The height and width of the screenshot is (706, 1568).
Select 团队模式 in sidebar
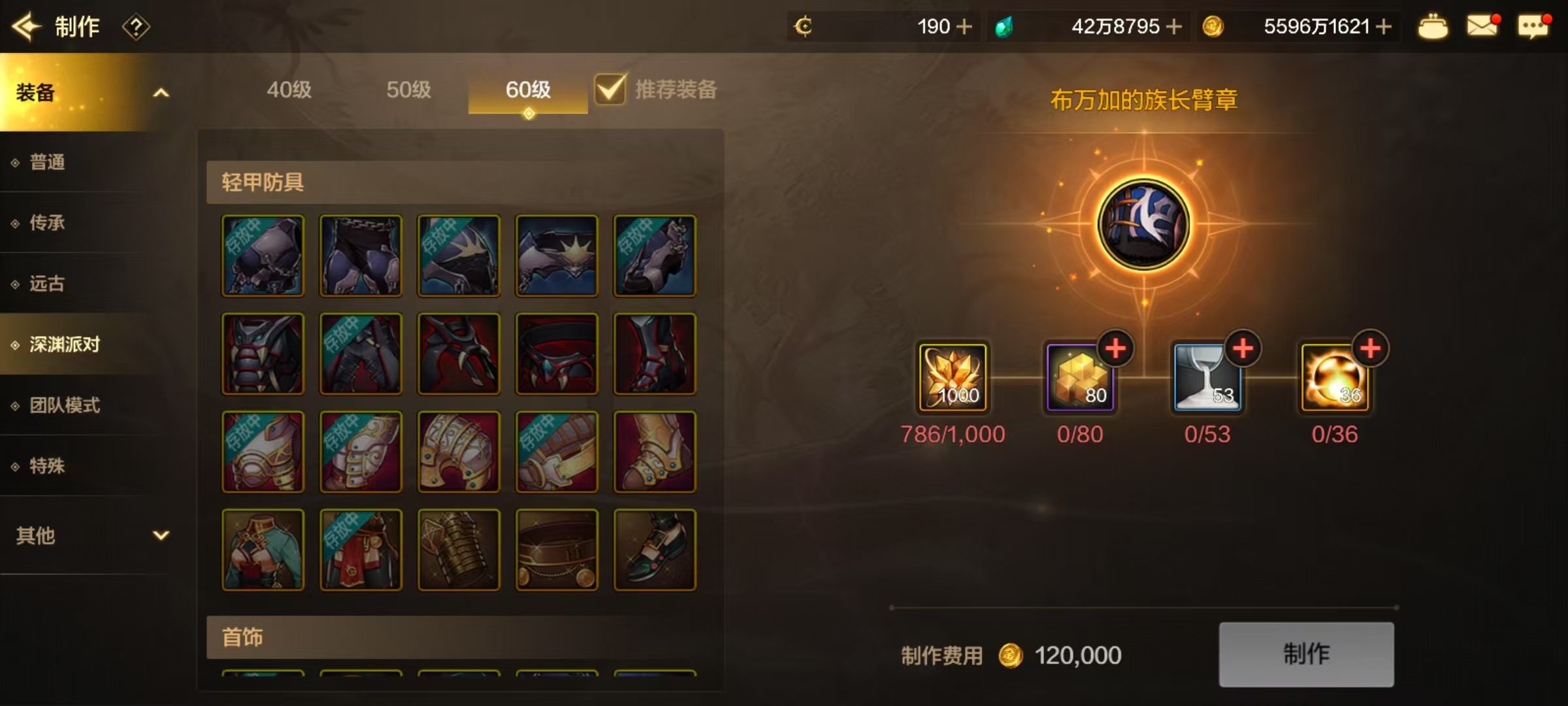coord(65,405)
